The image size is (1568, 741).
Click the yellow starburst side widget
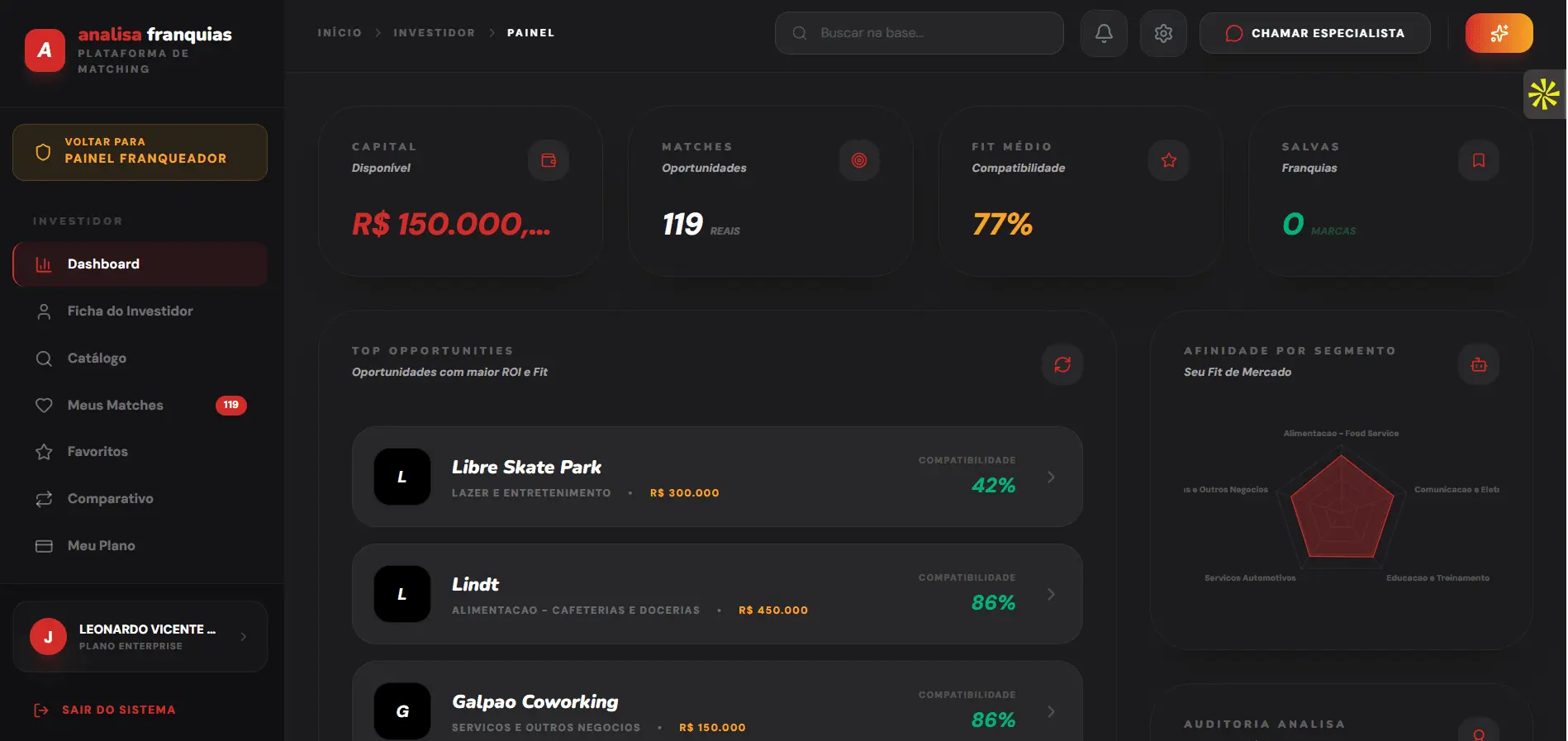(1543, 94)
